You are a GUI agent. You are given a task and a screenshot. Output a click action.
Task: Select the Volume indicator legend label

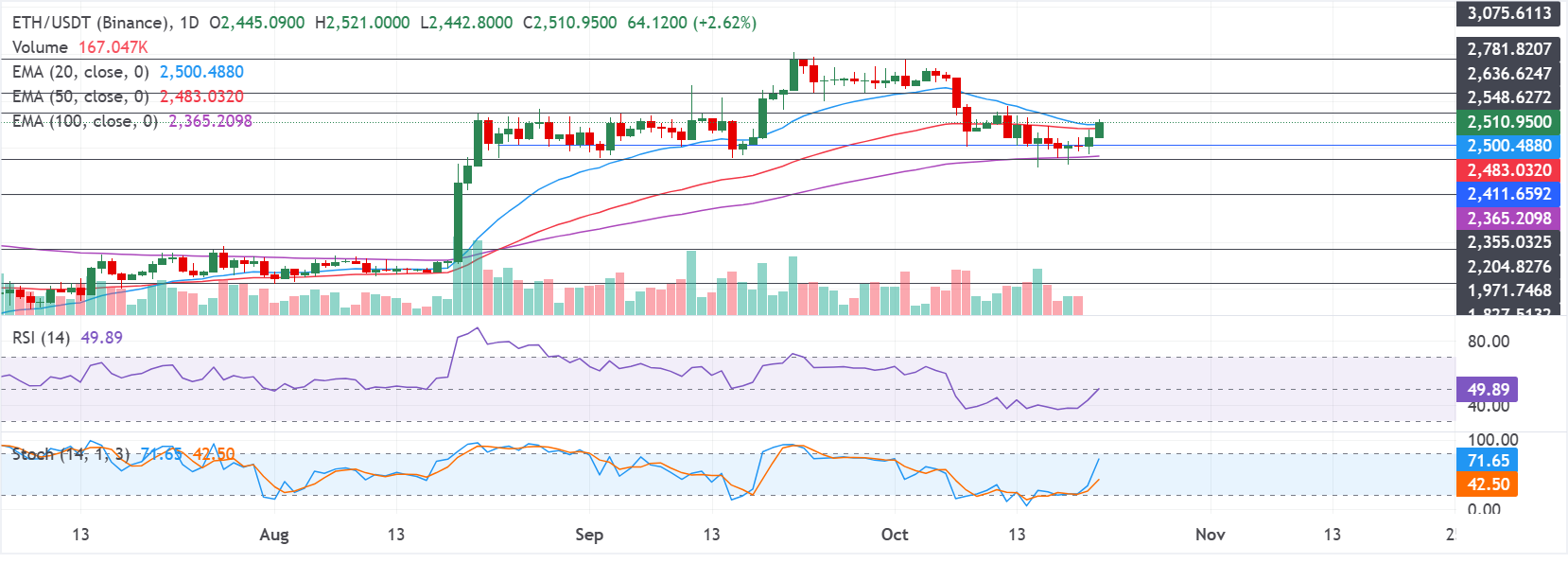[40, 46]
